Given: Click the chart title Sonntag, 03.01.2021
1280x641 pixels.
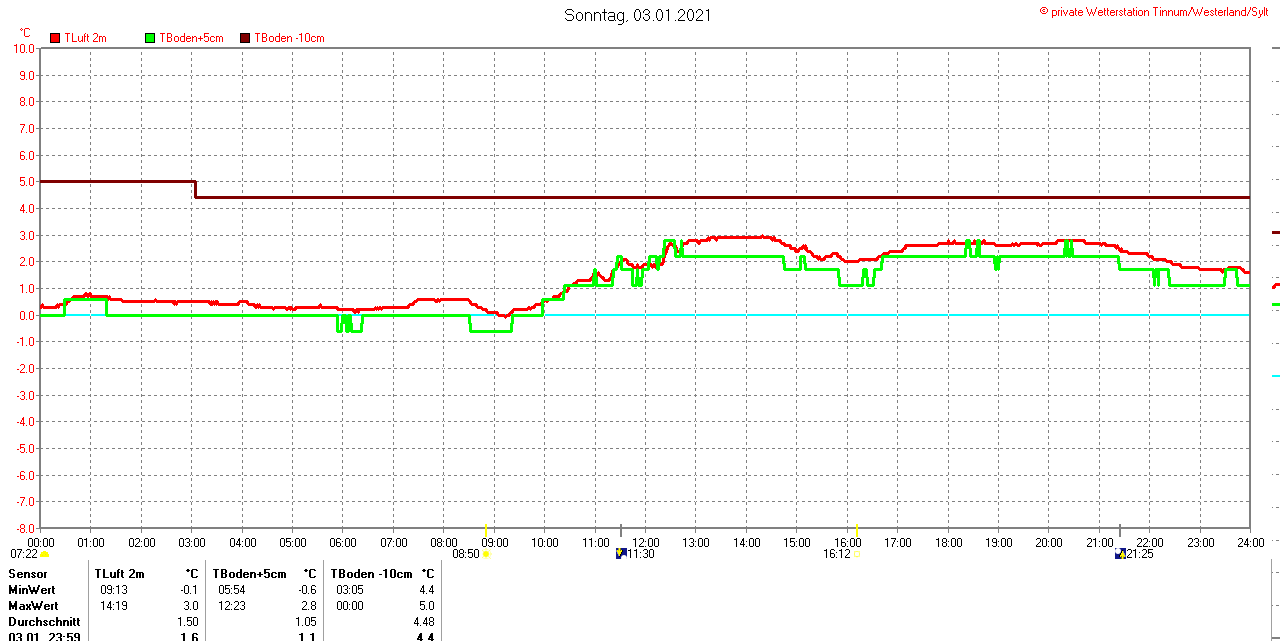Looking at the screenshot, I should point(638,15).
